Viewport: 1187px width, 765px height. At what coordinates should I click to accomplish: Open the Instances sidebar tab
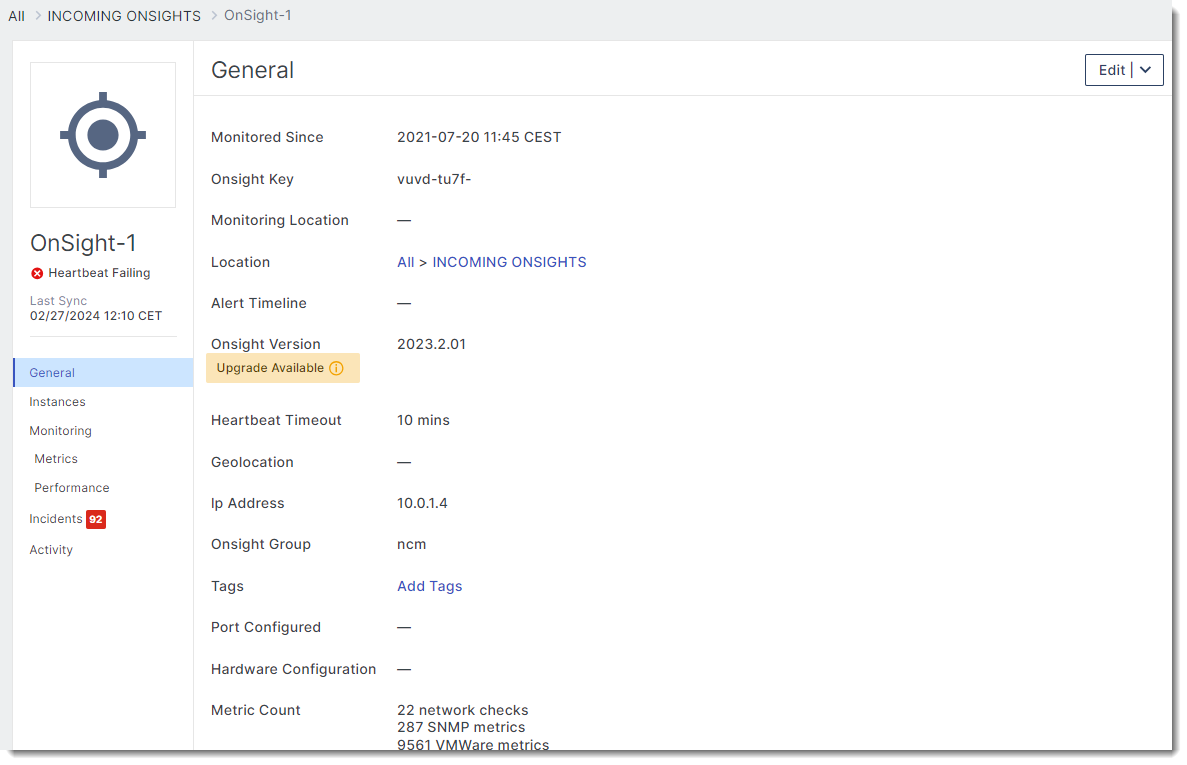[58, 402]
